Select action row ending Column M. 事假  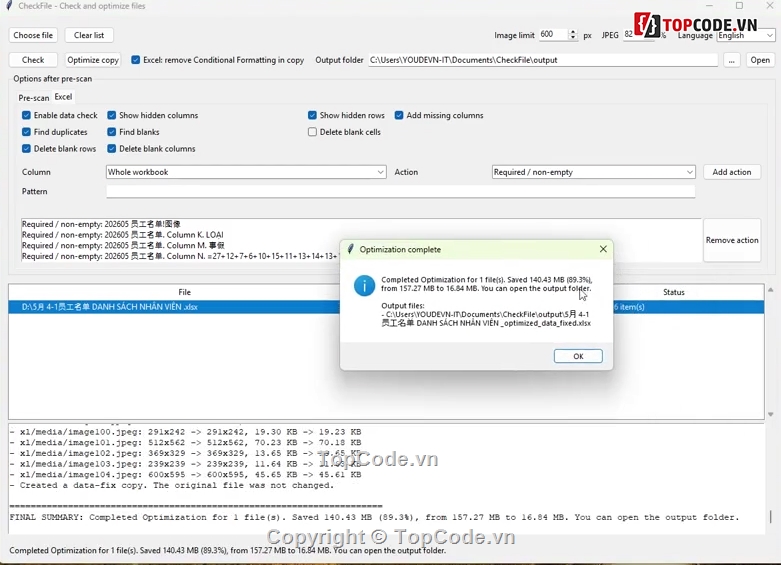(123, 246)
